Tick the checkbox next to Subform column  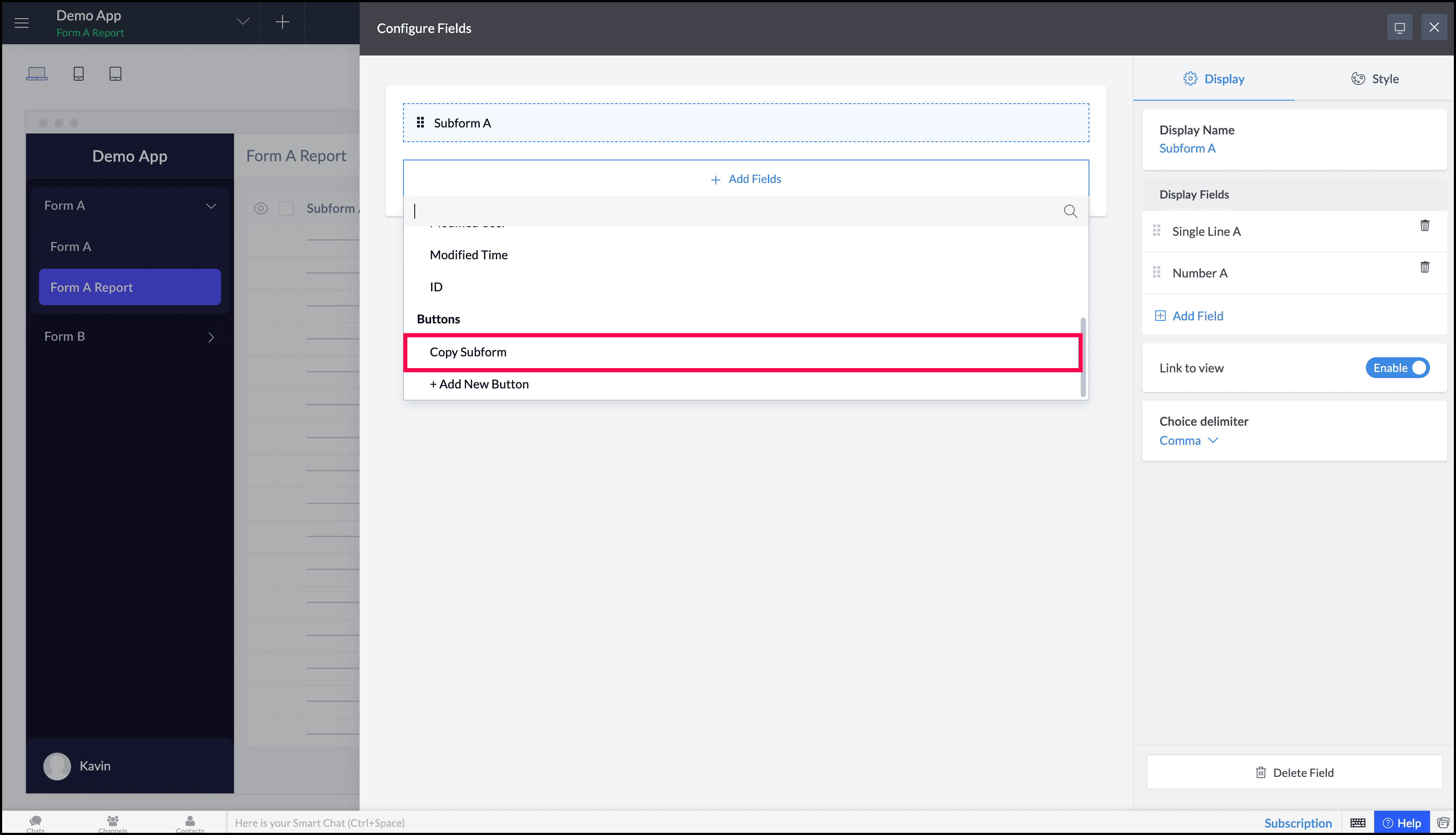point(286,209)
